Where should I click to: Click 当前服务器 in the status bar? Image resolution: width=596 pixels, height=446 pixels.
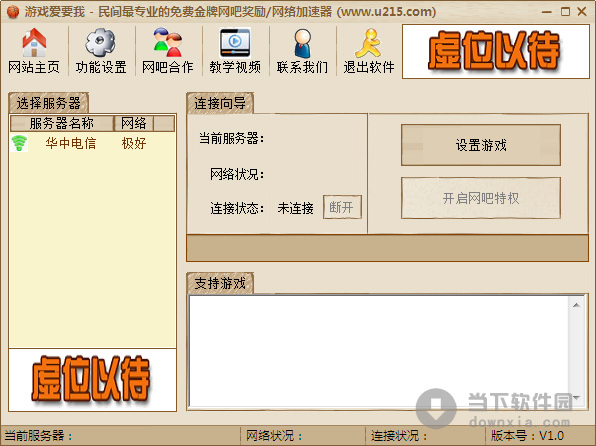coord(38,436)
